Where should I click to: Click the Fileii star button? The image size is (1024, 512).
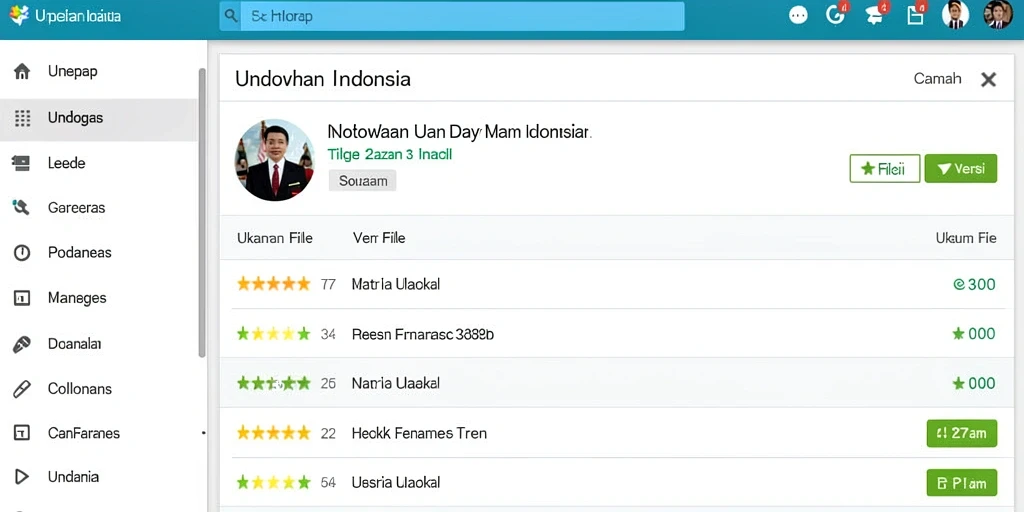click(x=885, y=168)
